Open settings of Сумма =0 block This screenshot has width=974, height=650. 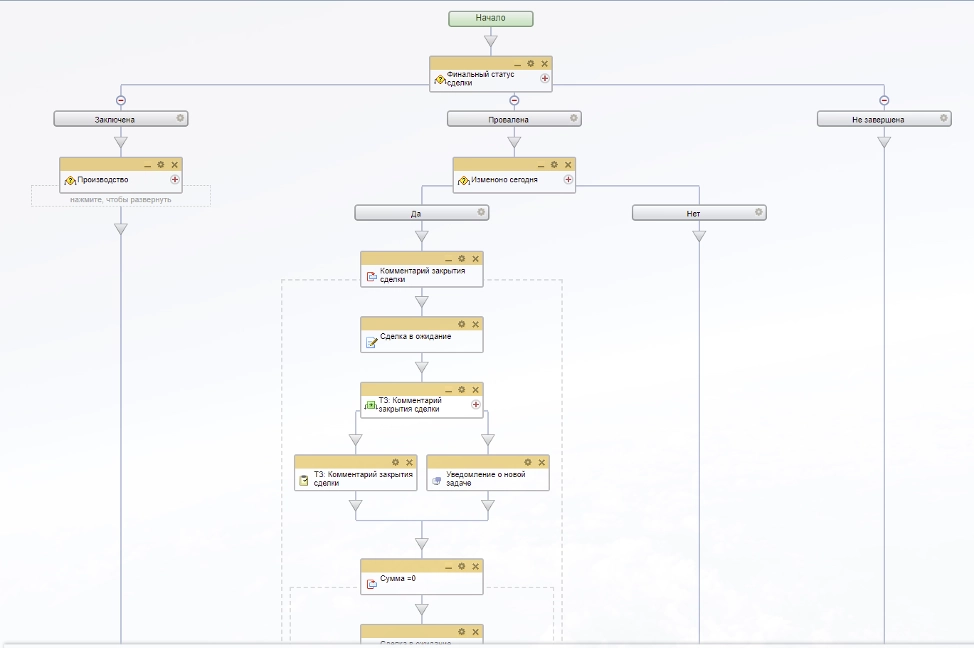[462, 566]
